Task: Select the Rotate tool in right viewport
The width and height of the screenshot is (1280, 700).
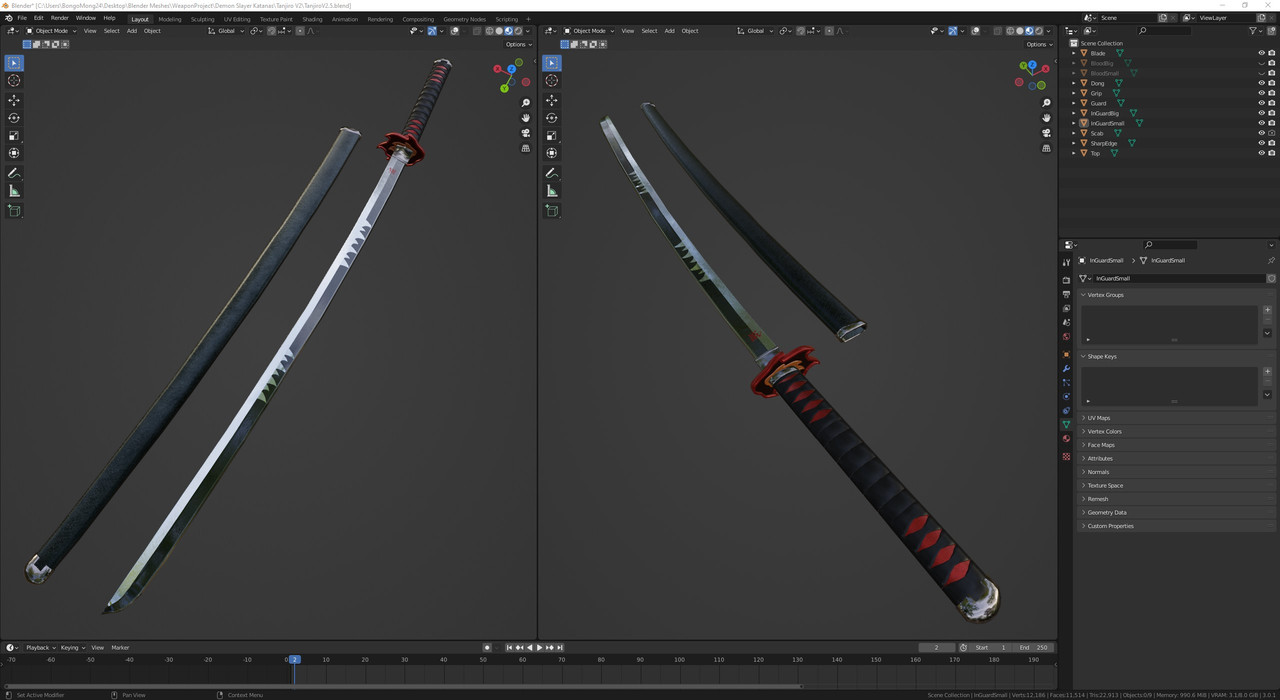Action: (552, 118)
